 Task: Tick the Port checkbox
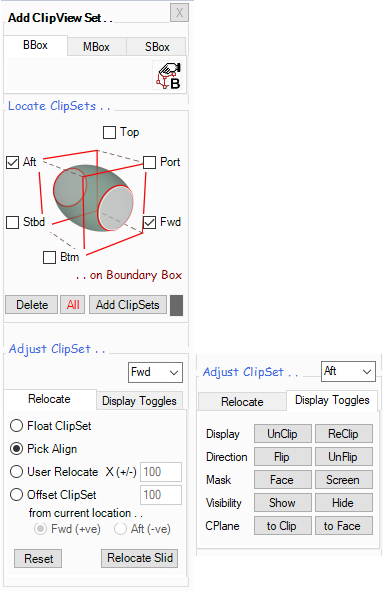tap(149, 162)
